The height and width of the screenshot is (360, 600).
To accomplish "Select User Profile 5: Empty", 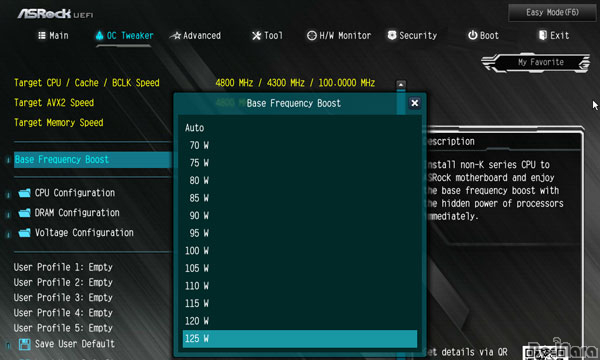I will click(63, 328).
